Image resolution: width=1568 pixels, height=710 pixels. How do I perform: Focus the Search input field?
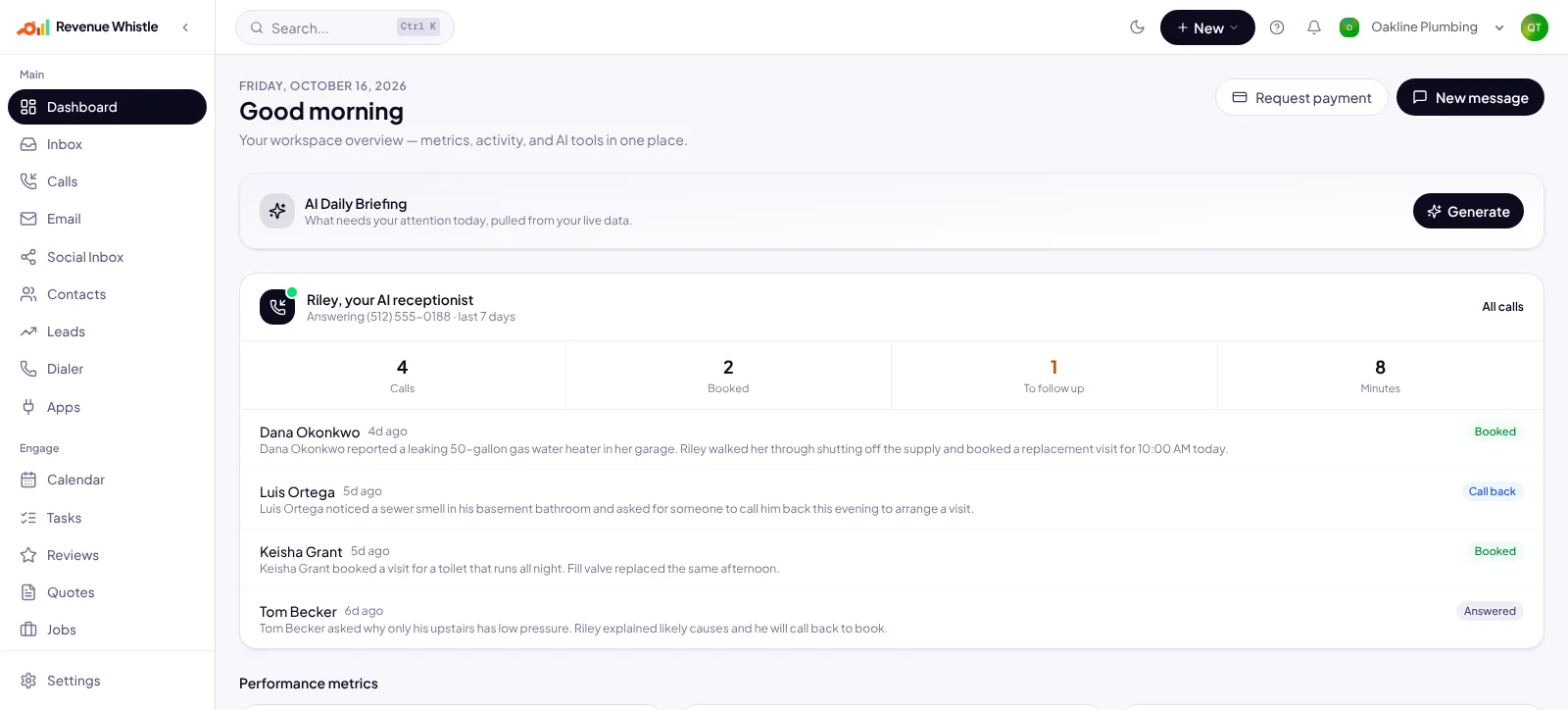coord(345,27)
